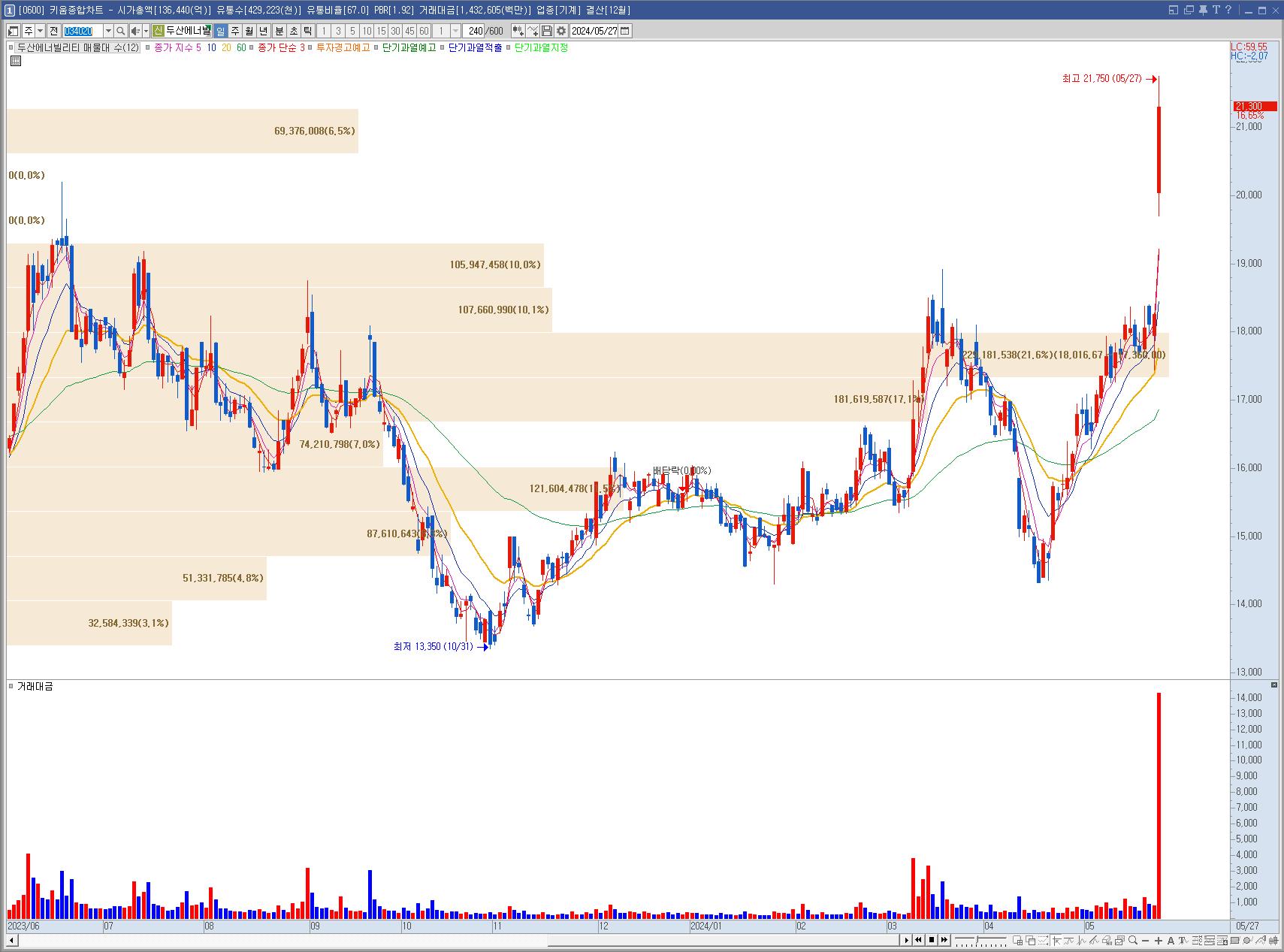Screen dimensions: 1284x952
Task: Click the 투자경고예고 indicator legend
Action: [343, 47]
